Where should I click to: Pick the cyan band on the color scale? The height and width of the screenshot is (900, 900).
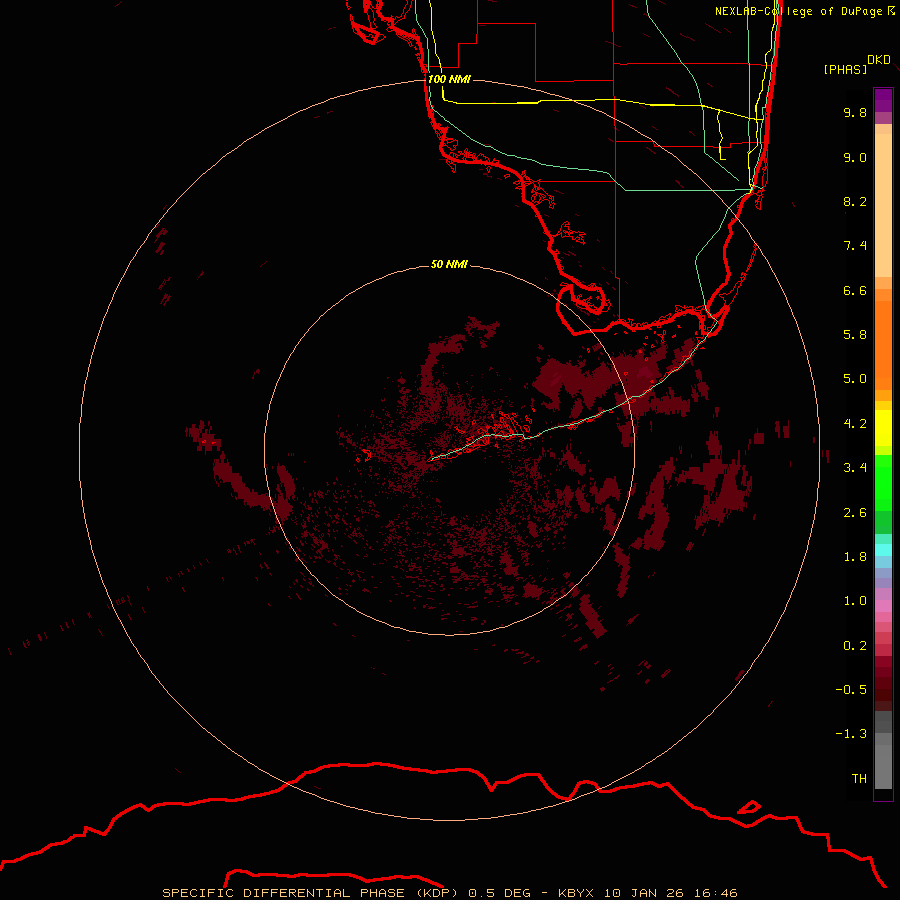pyautogui.click(x=883, y=550)
